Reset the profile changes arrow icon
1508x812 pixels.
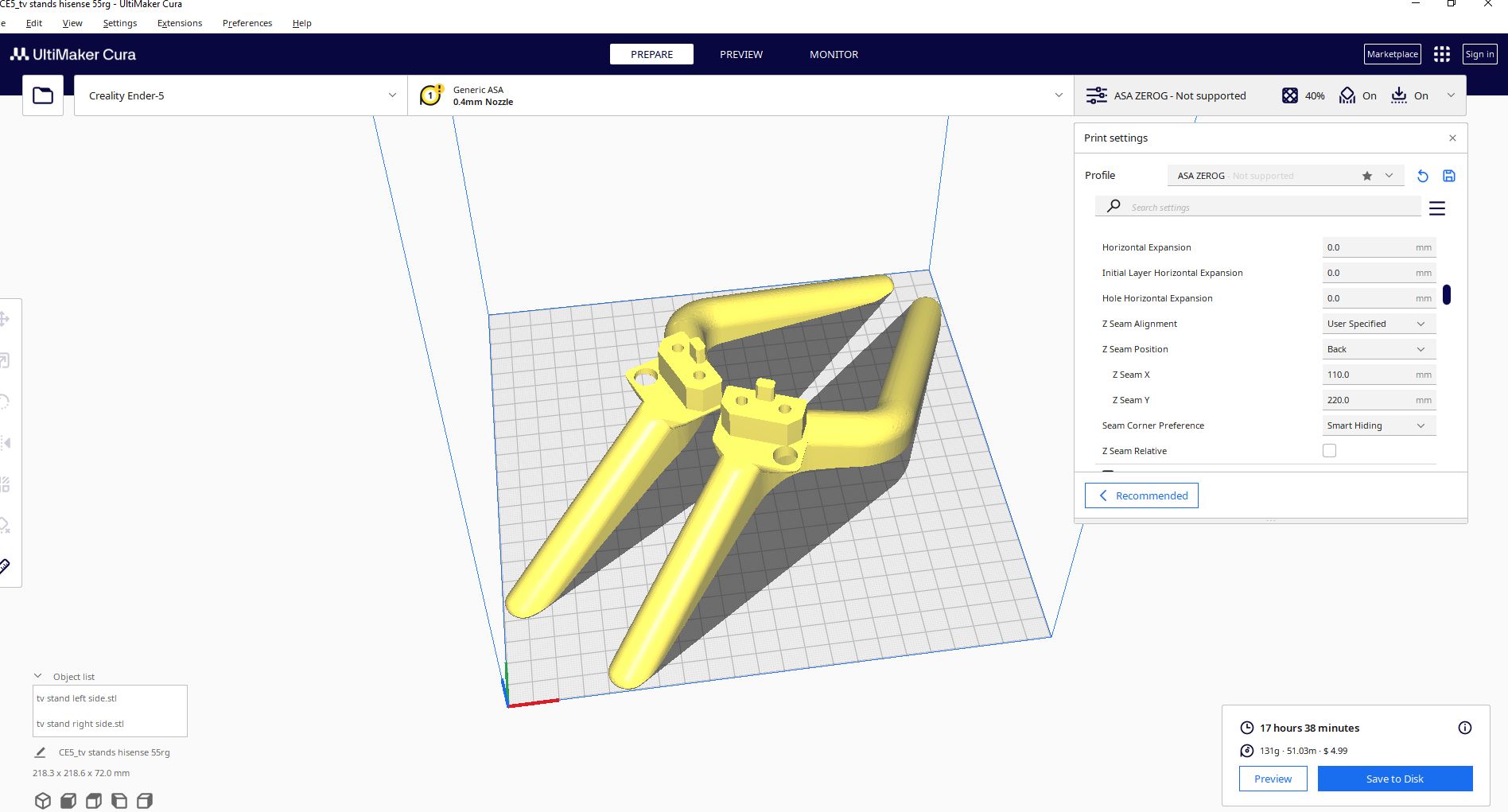pyautogui.click(x=1423, y=176)
